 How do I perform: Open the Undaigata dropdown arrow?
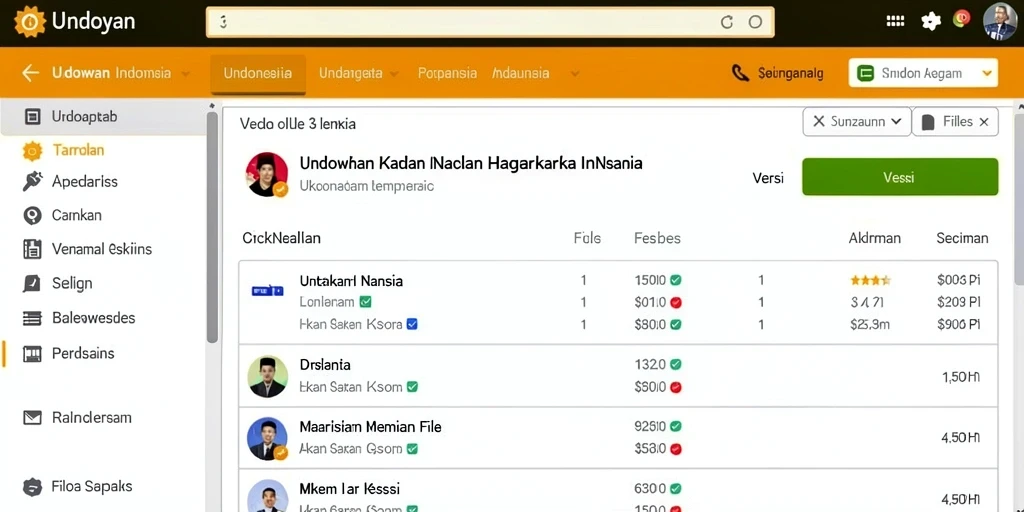(394, 74)
